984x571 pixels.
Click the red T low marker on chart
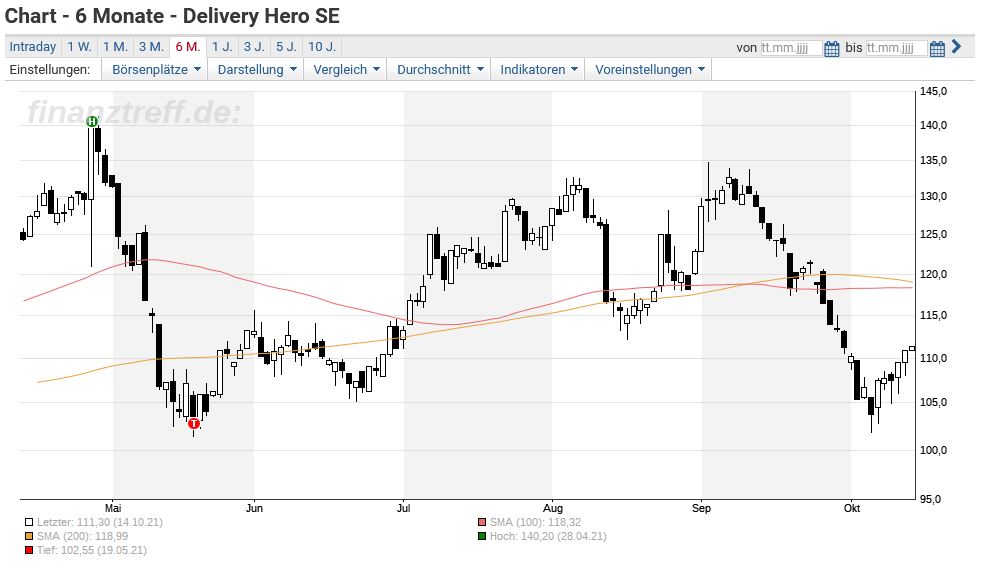[x=193, y=424]
